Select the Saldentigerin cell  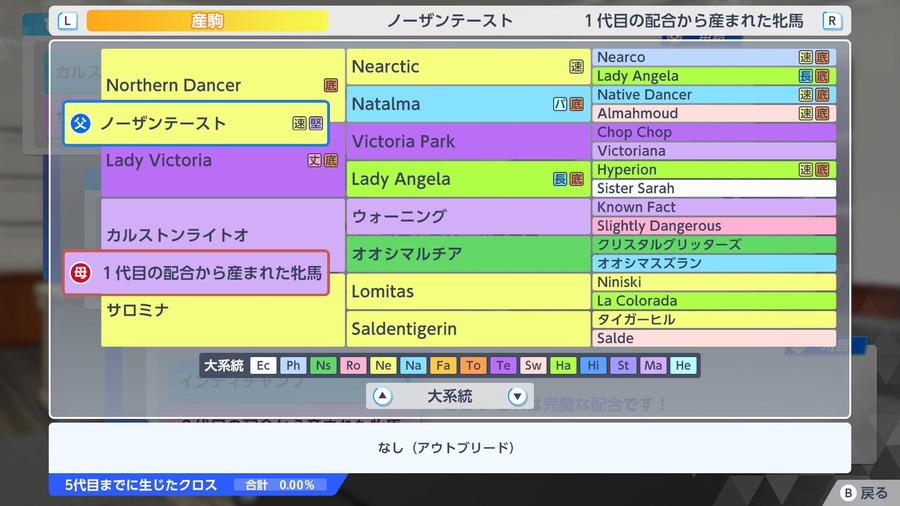(x=468, y=329)
